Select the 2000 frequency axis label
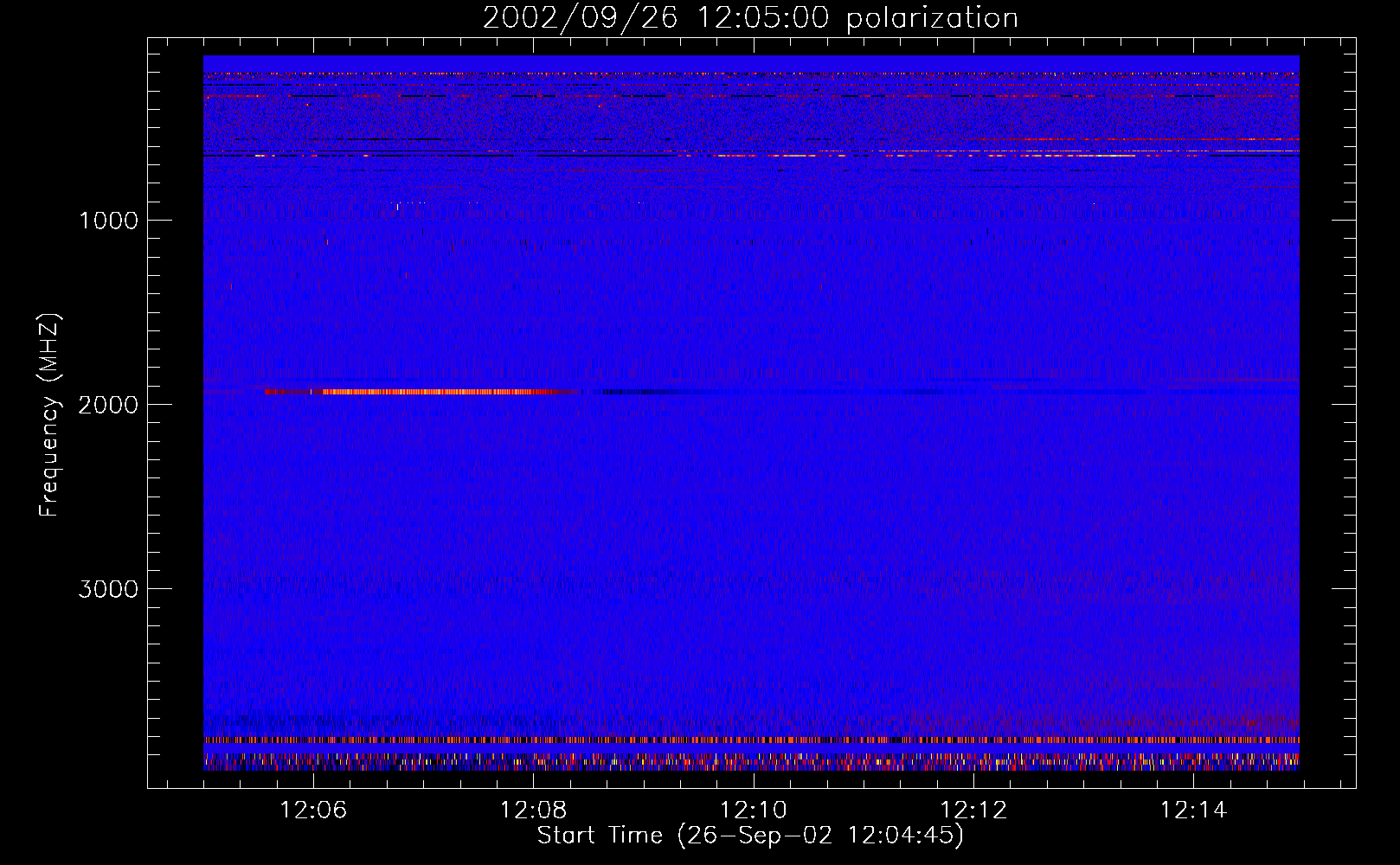 point(108,405)
